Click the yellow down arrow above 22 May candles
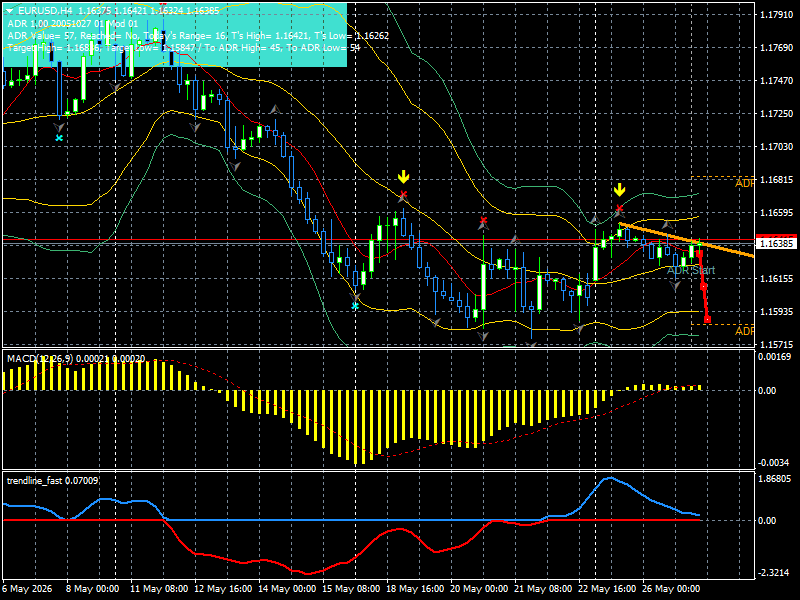This screenshot has width=800, height=600. click(x=619, y=190)
